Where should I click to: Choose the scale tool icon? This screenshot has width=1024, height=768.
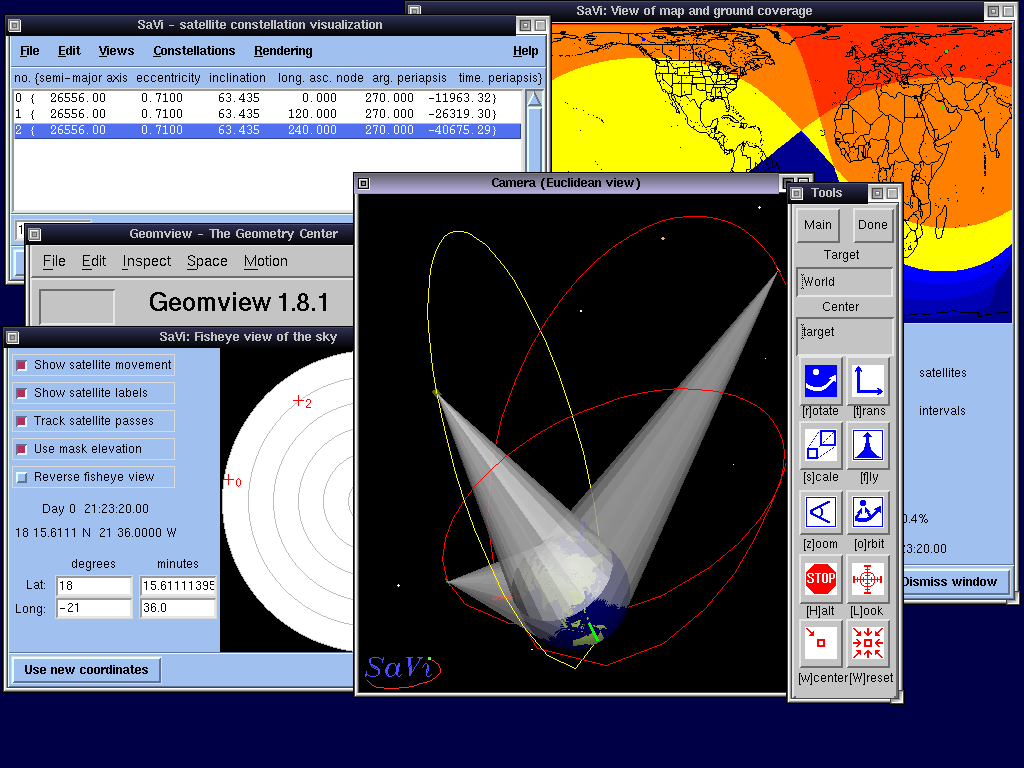click(821, 446)
